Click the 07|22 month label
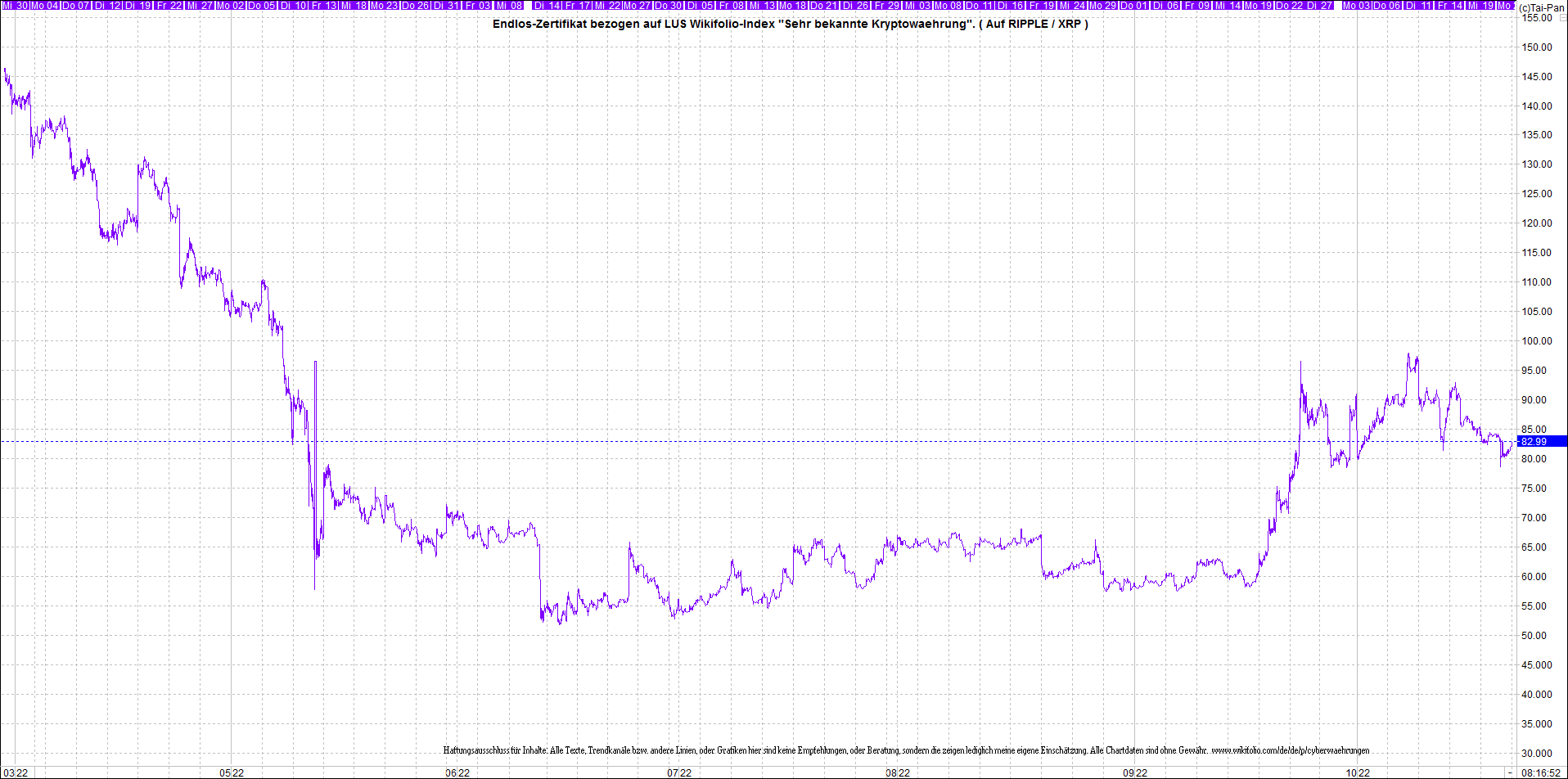 [x=679, y=772]
